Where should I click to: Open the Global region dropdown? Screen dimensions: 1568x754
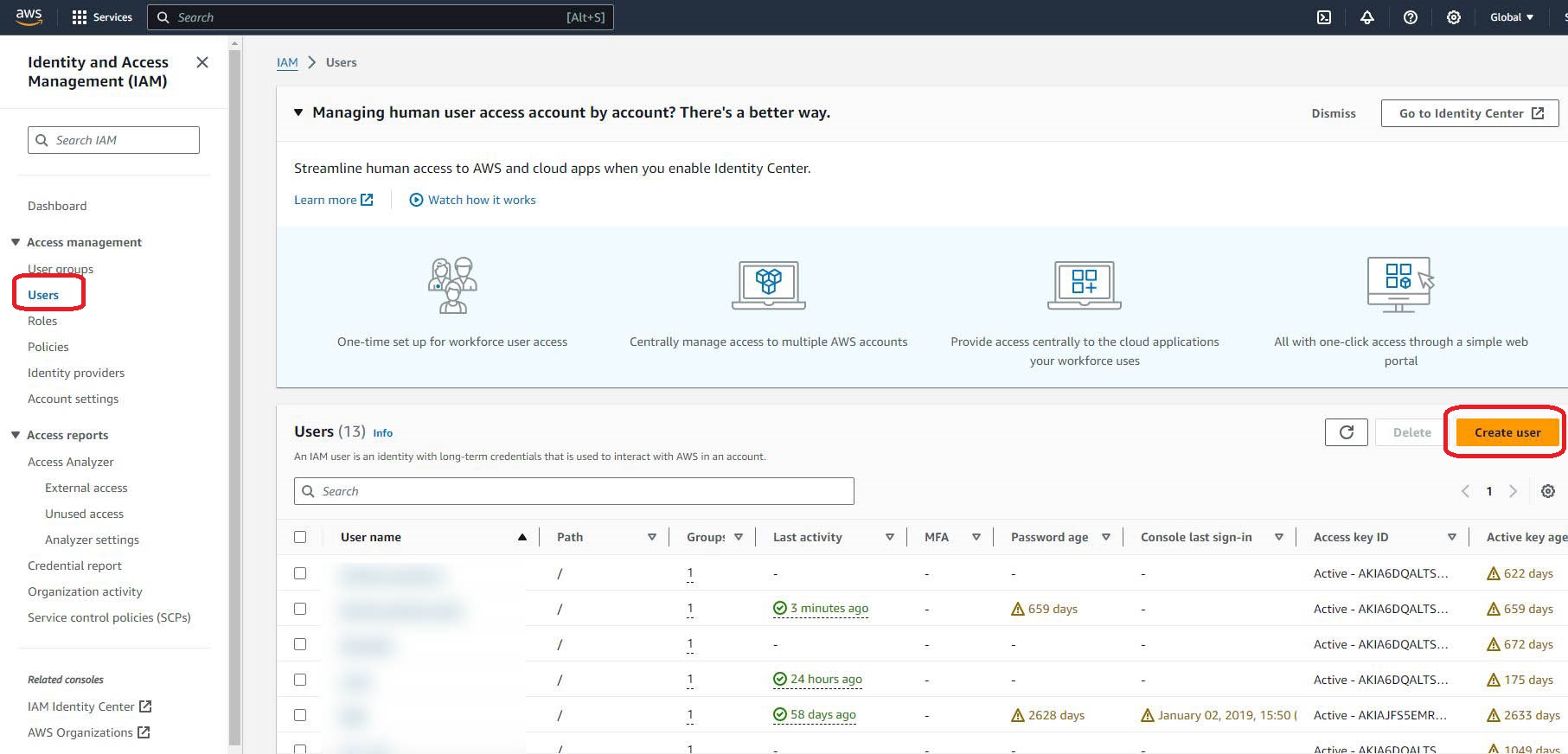[x=1511, y=17]
